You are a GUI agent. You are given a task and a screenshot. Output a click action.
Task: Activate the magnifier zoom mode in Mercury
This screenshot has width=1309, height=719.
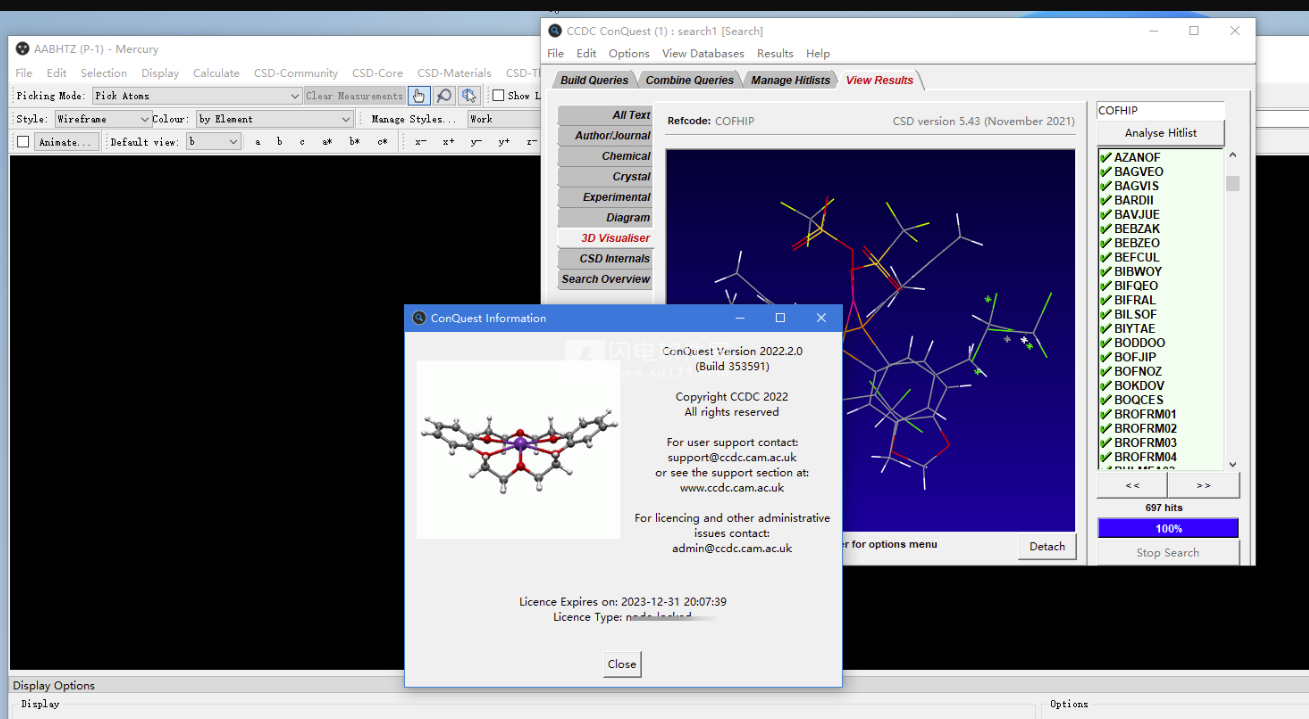tap(444, 96)
